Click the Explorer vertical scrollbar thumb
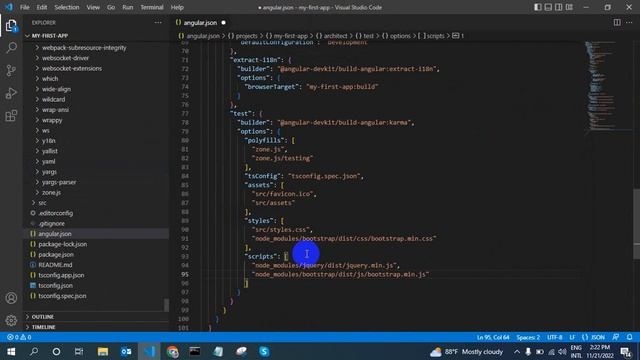 (x=166, y=305)
